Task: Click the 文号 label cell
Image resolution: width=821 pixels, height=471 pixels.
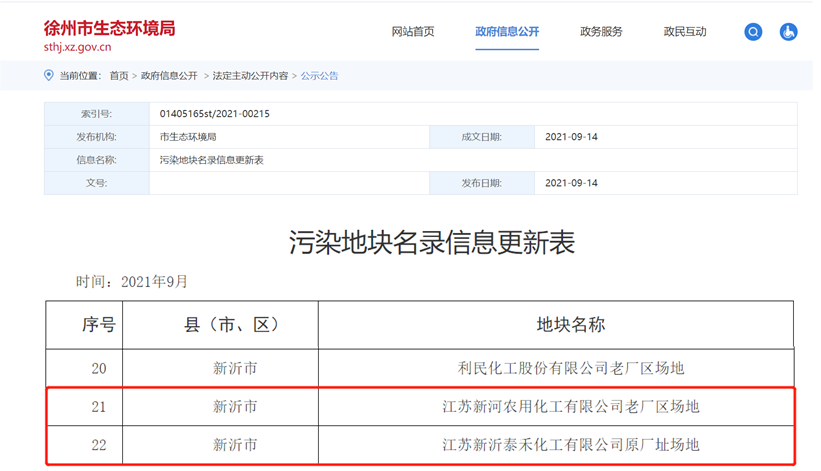Action: point(97,183)
